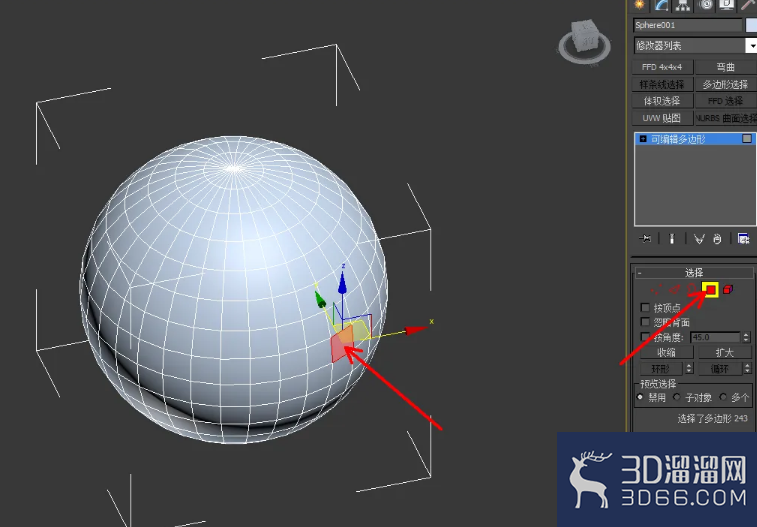
Task: Open Configure Modifier Sets icon
Action: click(x=743, y=238)
